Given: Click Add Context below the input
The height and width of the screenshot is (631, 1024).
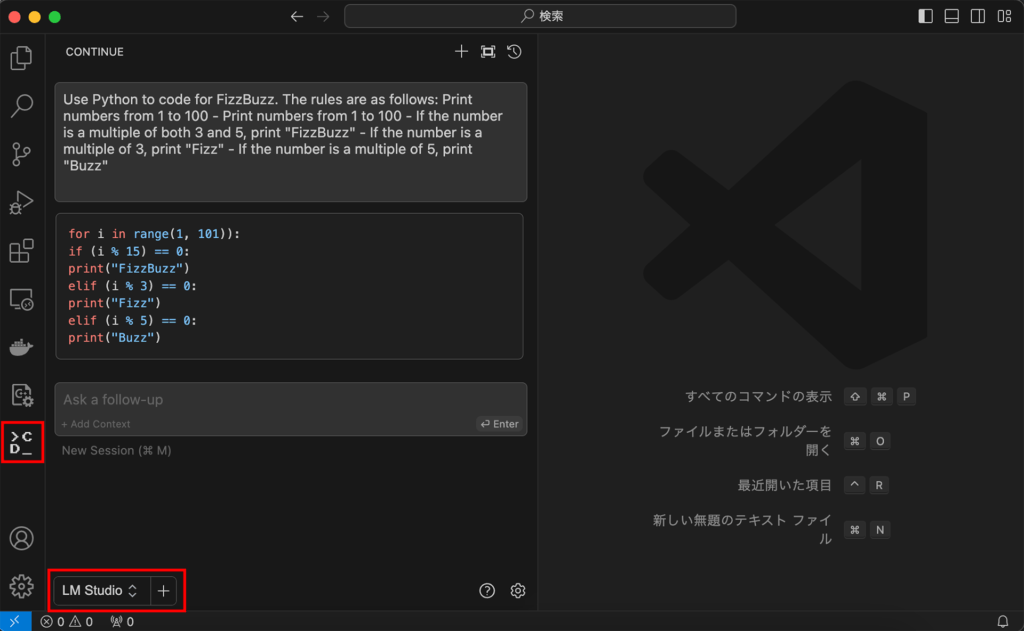Looking at the screenshot, I should click(96, 424).
